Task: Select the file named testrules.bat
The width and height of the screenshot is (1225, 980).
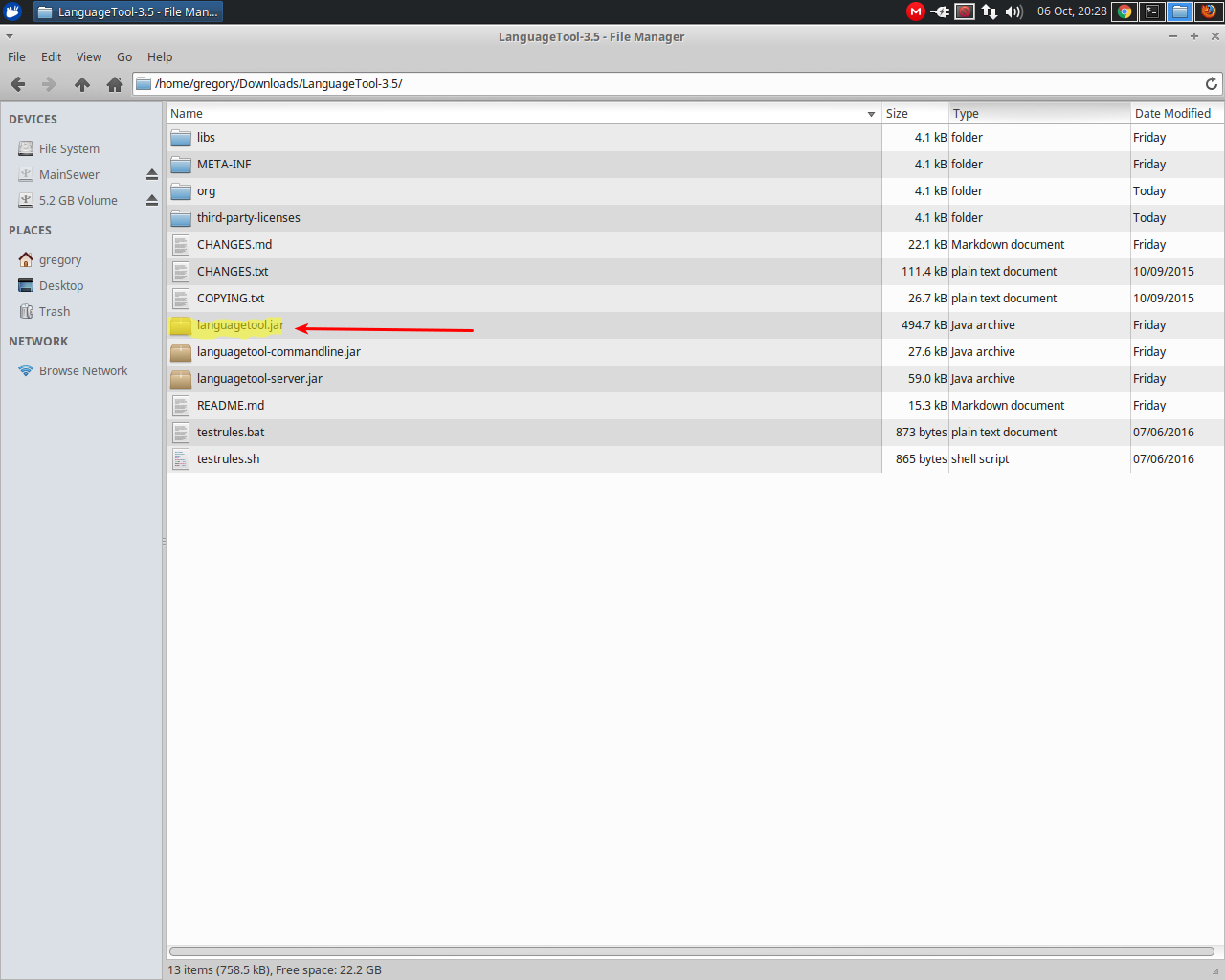Action: tap(231, 433)
